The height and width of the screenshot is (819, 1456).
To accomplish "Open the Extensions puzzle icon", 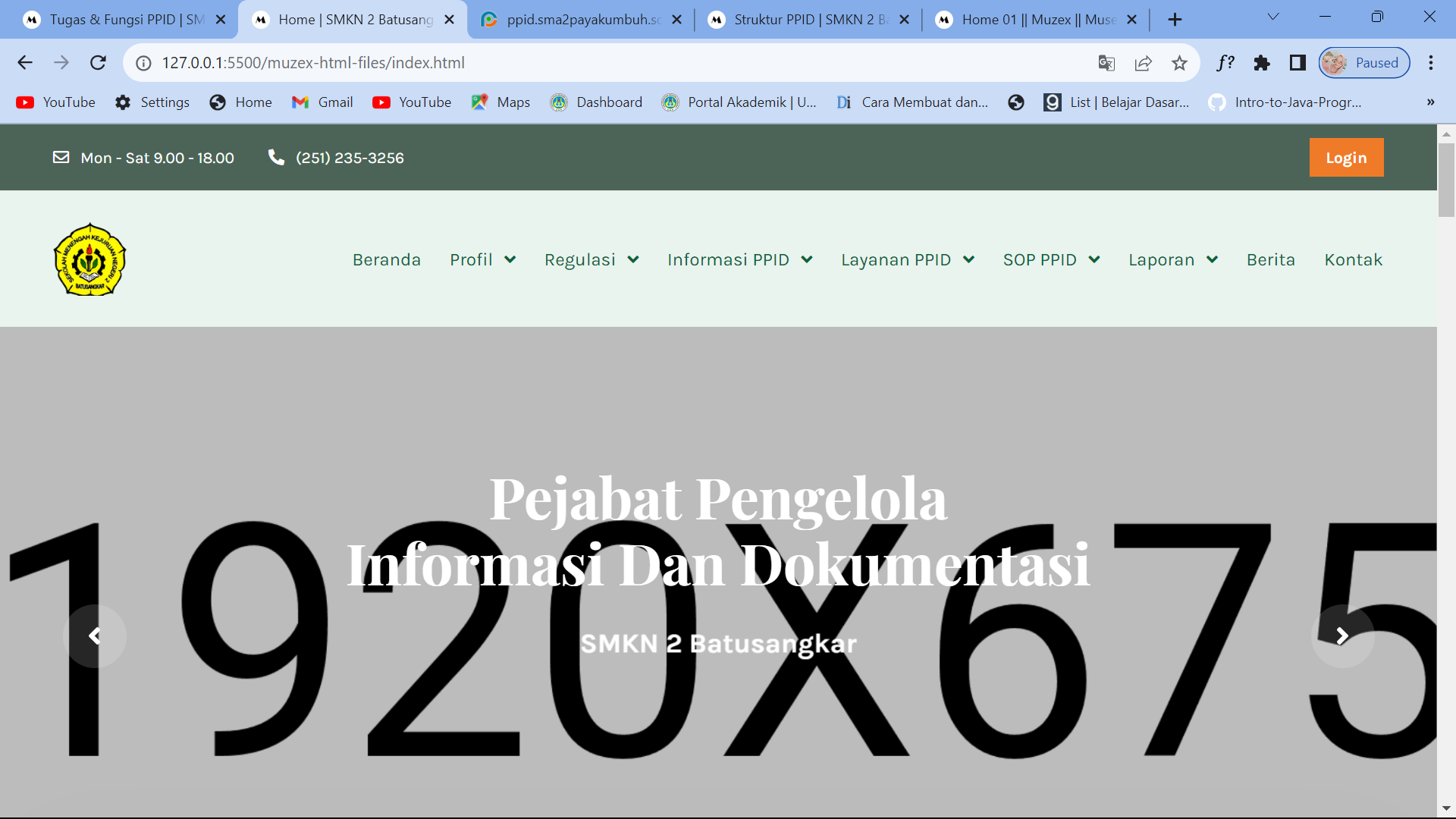I will 1262,63.
